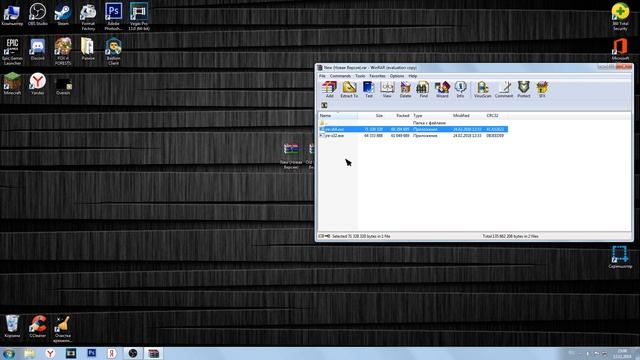
Task: Click the VirusScan toolbar icon
Action: tap(482, 89)
